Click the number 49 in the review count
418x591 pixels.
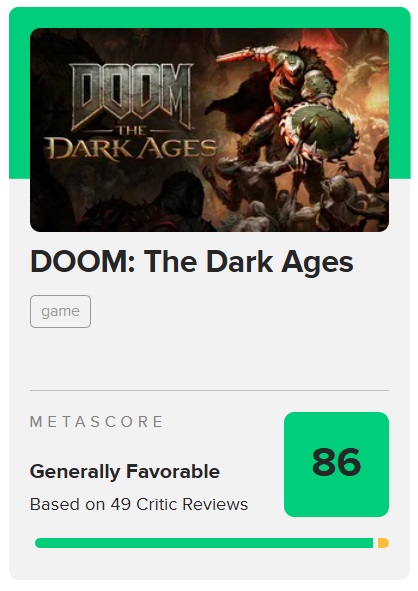[121, 504]
